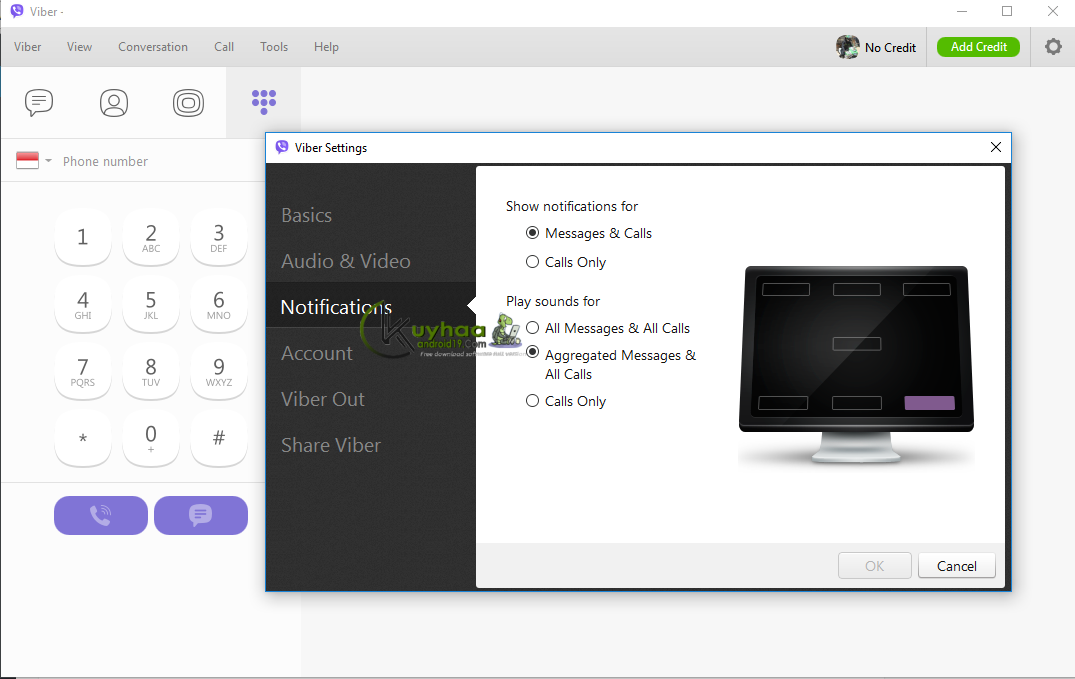This screenshot has height=679, width=1075.
Task: Click the purple call button with phone icon
Action: point(101,515)
